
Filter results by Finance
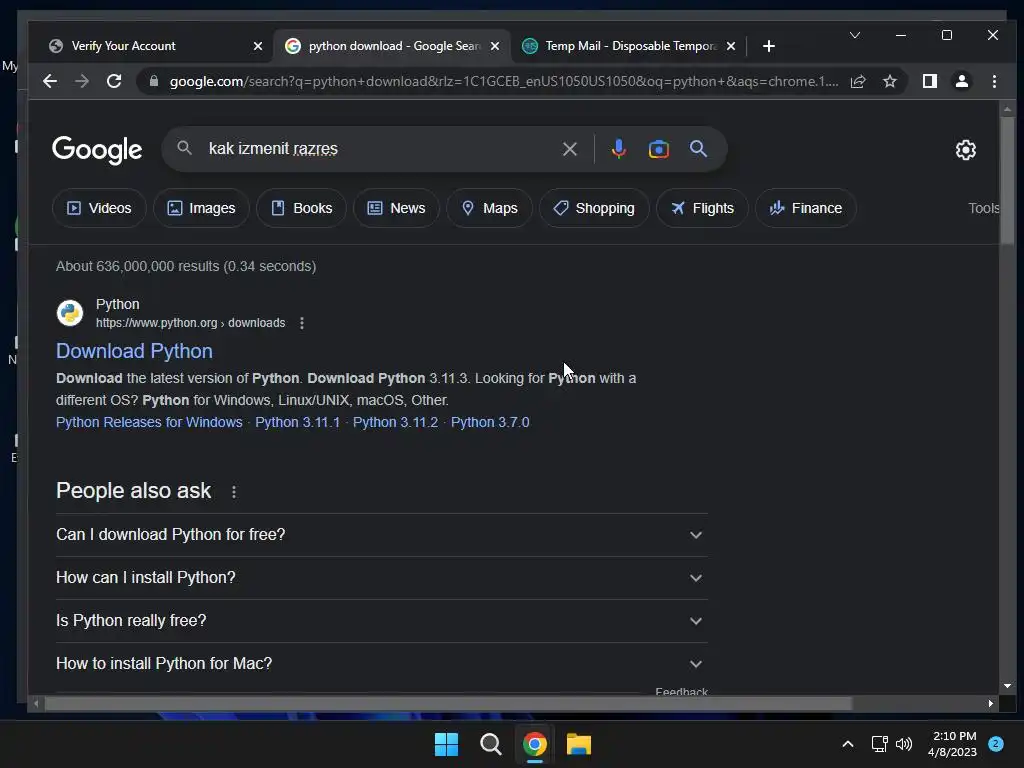(805, 208)
